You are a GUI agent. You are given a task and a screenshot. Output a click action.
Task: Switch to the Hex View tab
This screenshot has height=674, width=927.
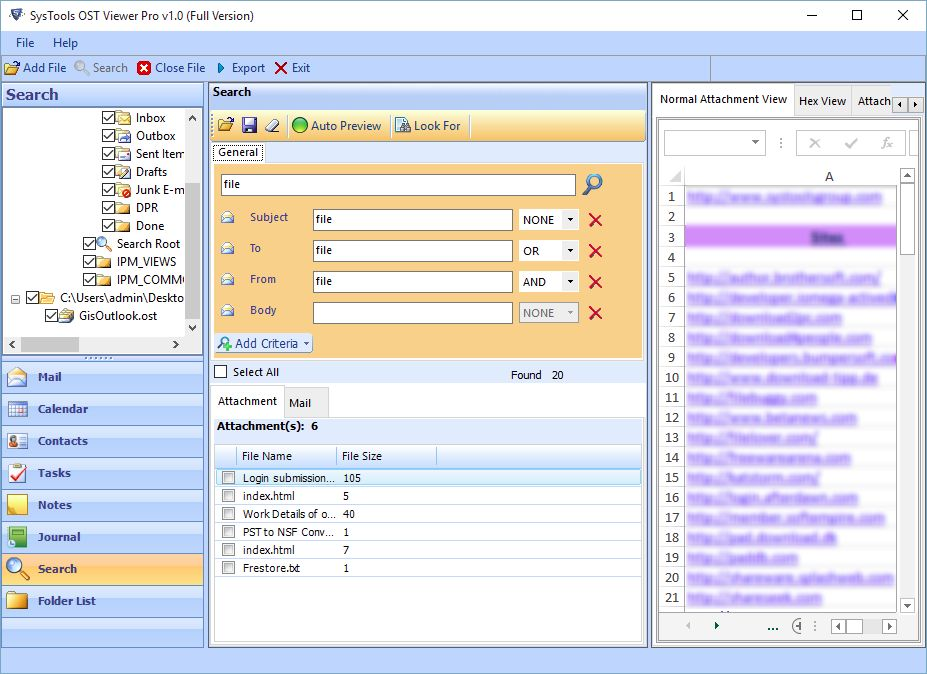coord(821,100)
